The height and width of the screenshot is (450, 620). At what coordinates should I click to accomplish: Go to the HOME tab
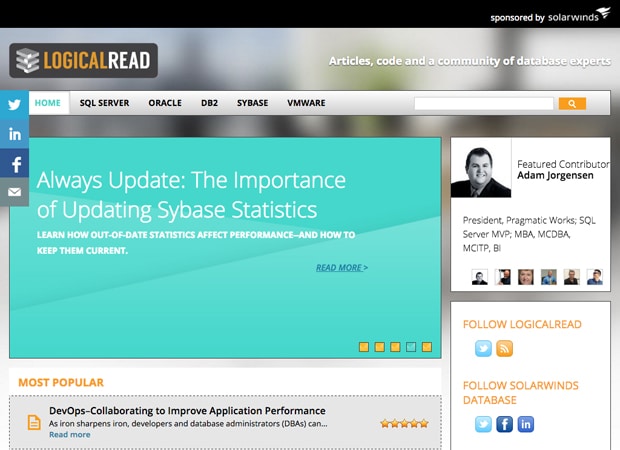47,103
